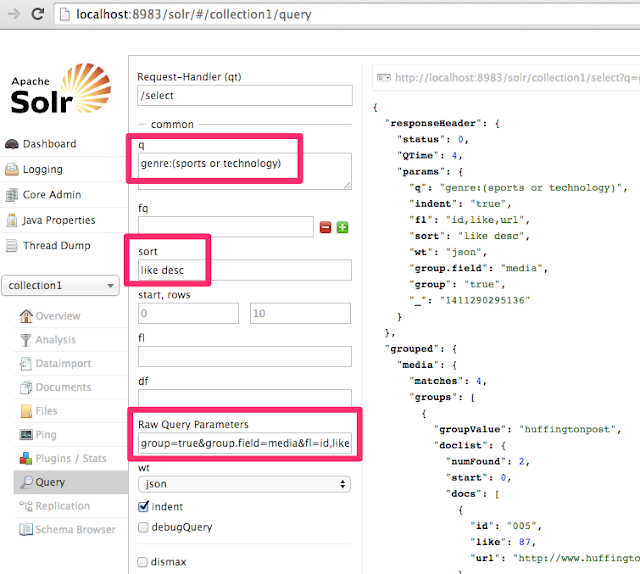Viewport: 640px width, 574px height.
Task: Open the wt json format dropdown
Action: coord(244,484)
